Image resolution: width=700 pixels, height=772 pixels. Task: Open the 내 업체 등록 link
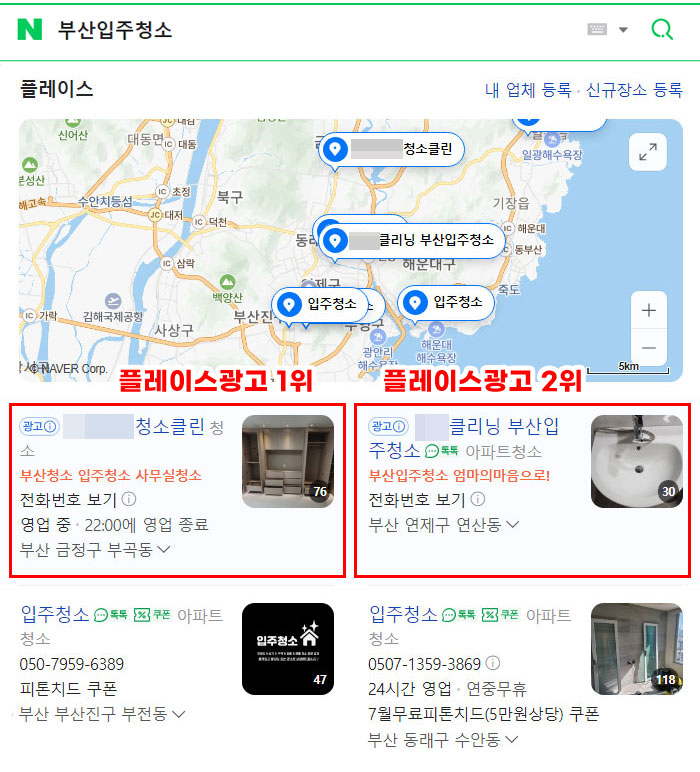tap(528, 90)
